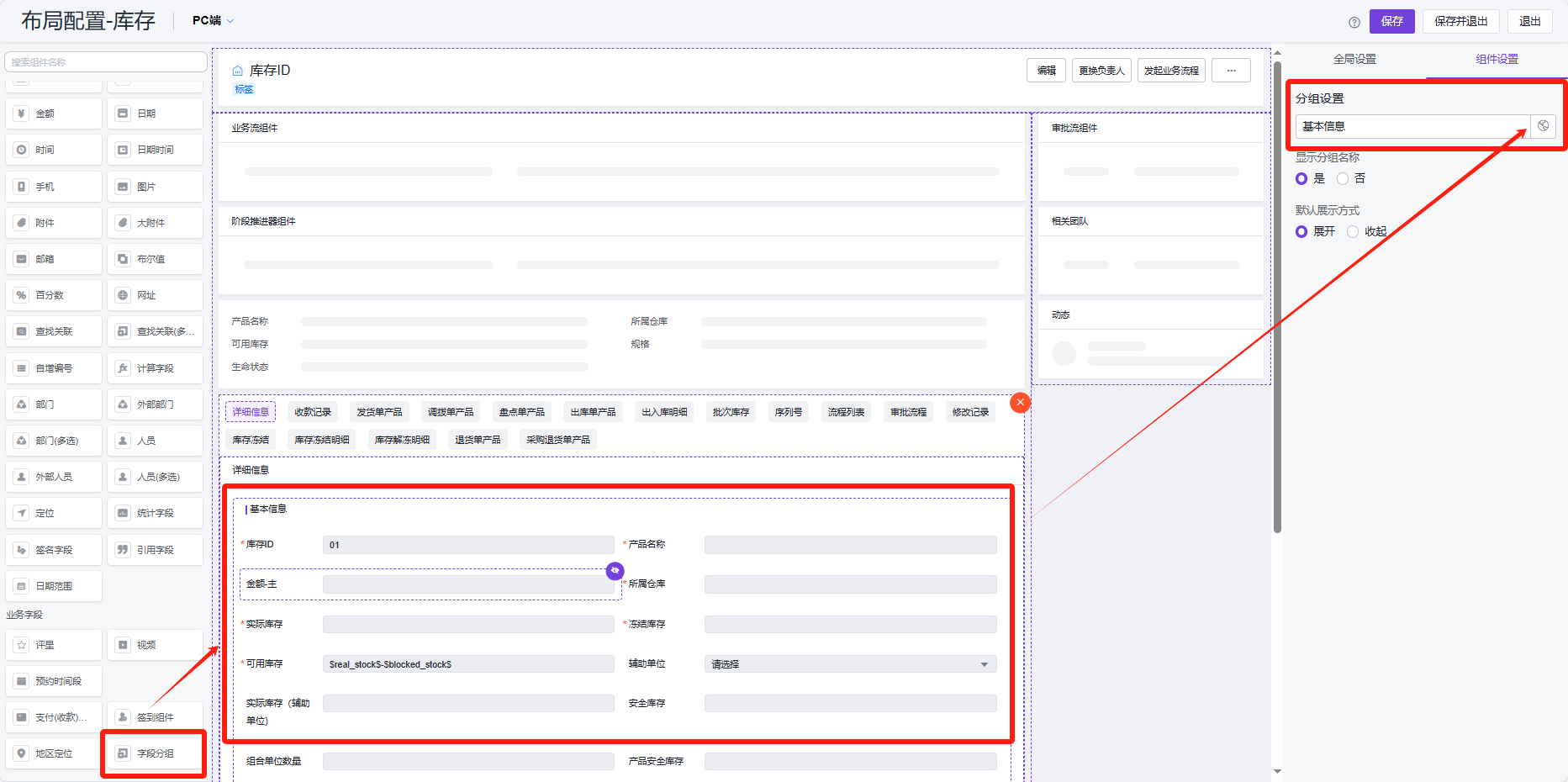Select the 金额 amount component icon

tap(22, 114)
